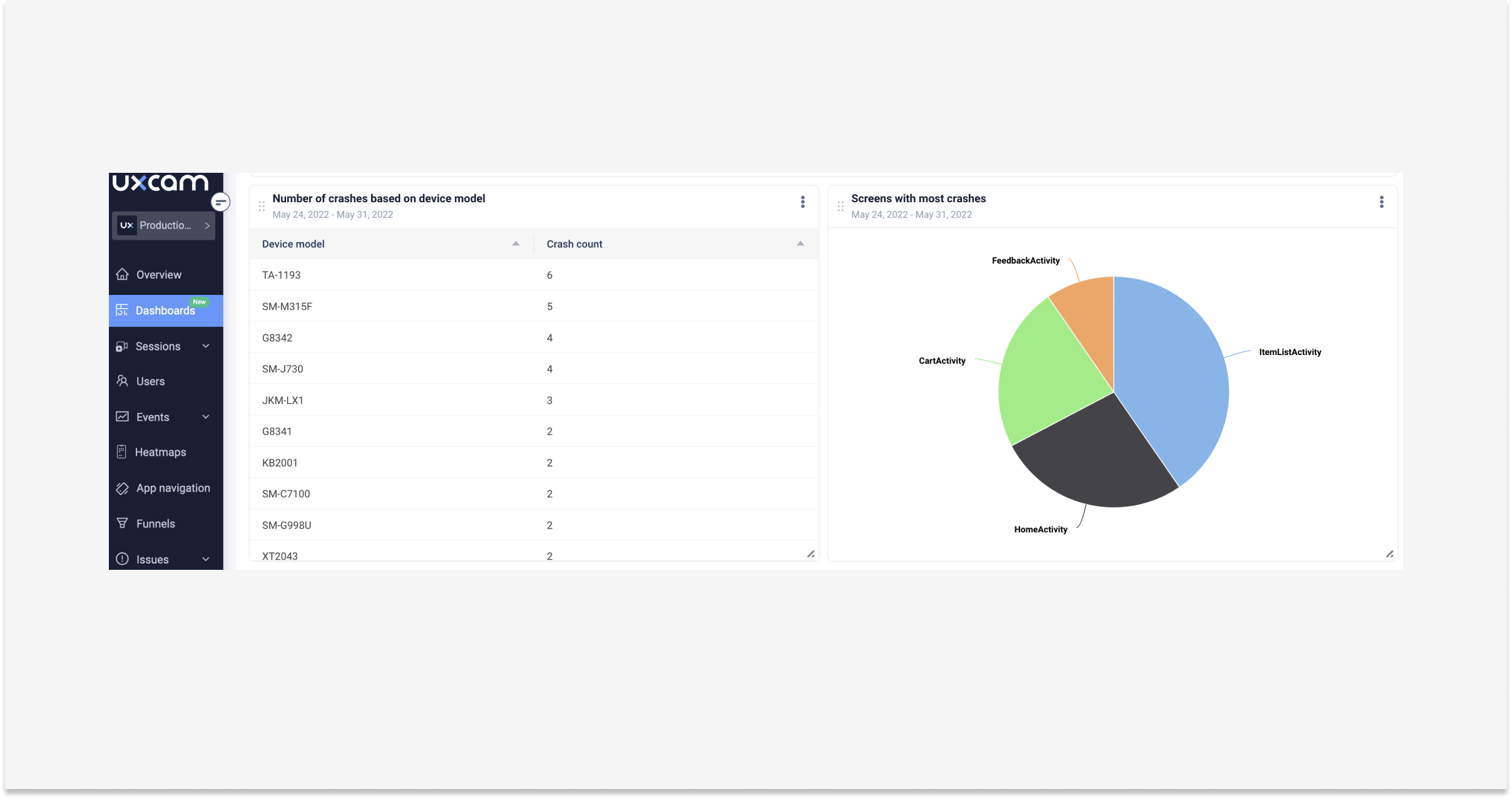Expand the Events submenu chevron
Viewport: 1512px width, 799px height.
coord(206,417)
